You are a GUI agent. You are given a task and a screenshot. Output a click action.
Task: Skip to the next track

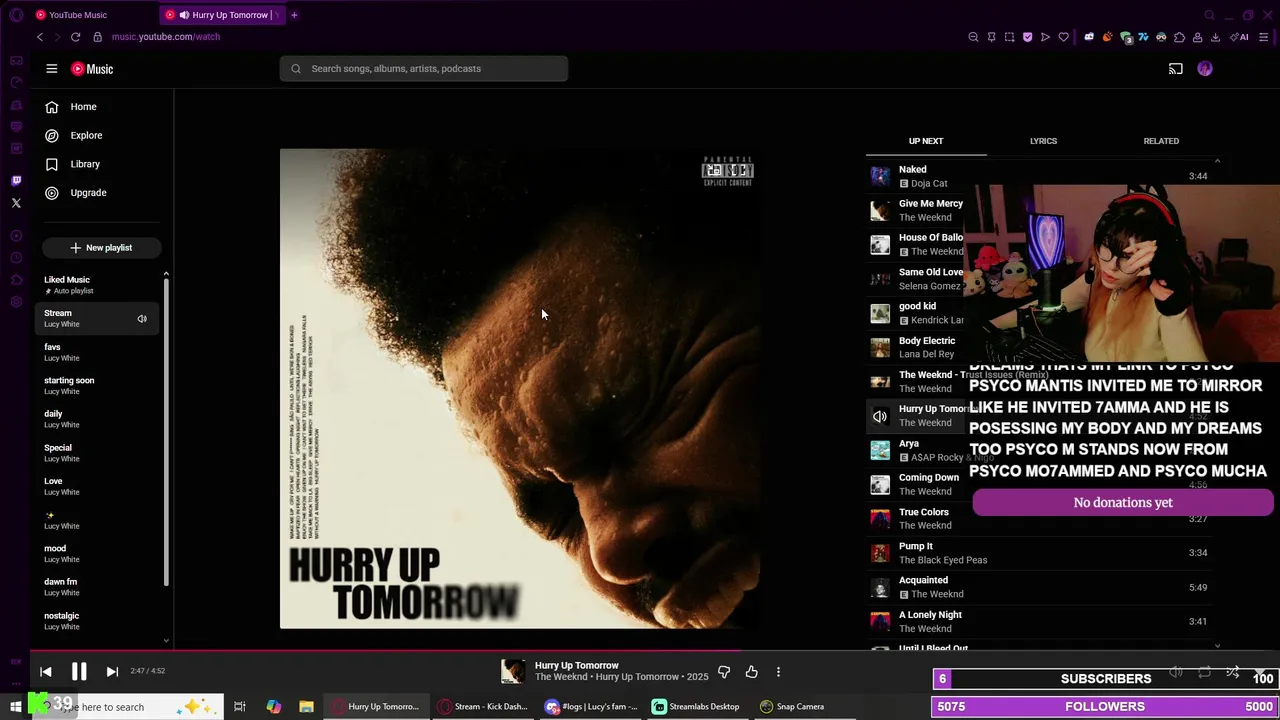coord(112,672)
